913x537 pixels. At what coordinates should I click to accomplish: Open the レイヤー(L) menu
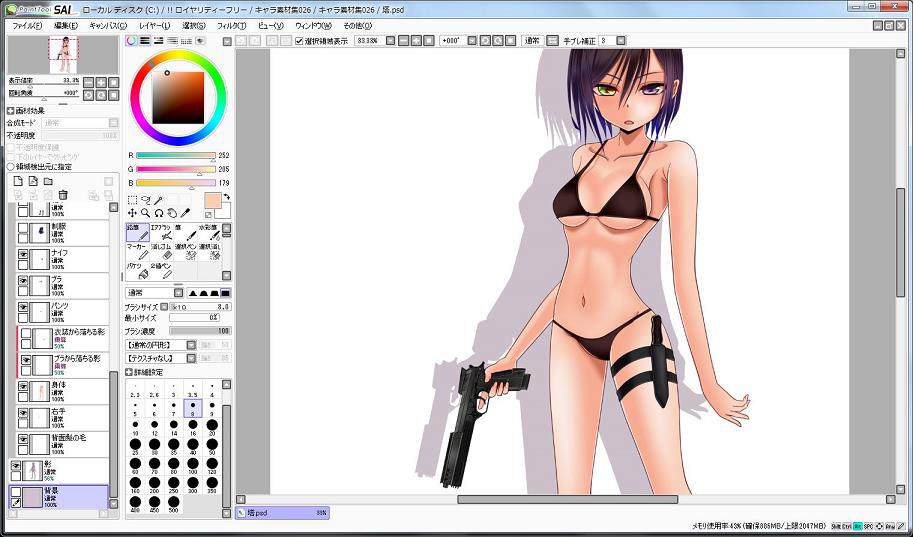(x=154, y=25)
